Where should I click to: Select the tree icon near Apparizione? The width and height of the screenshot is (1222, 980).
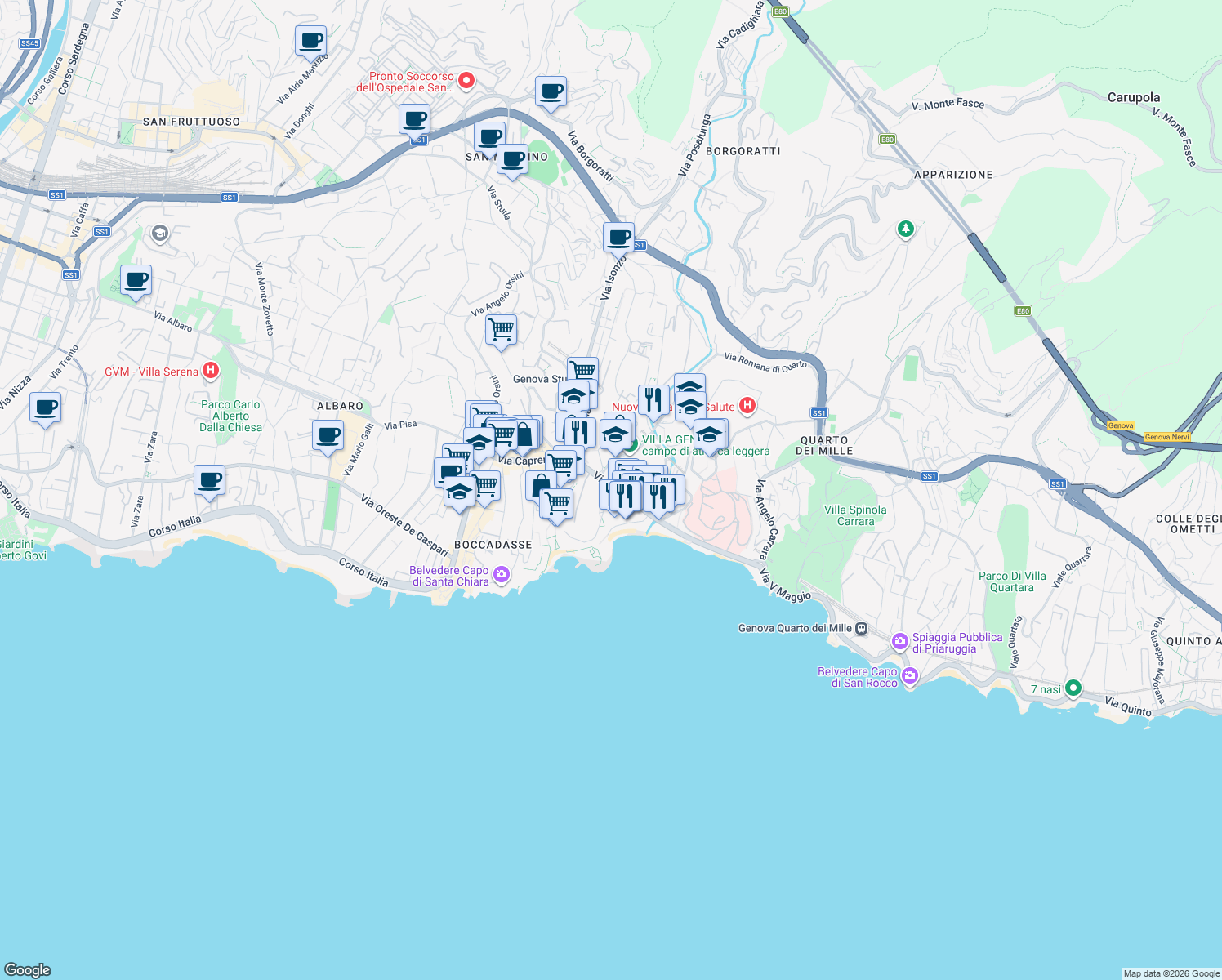pos(905,229)
